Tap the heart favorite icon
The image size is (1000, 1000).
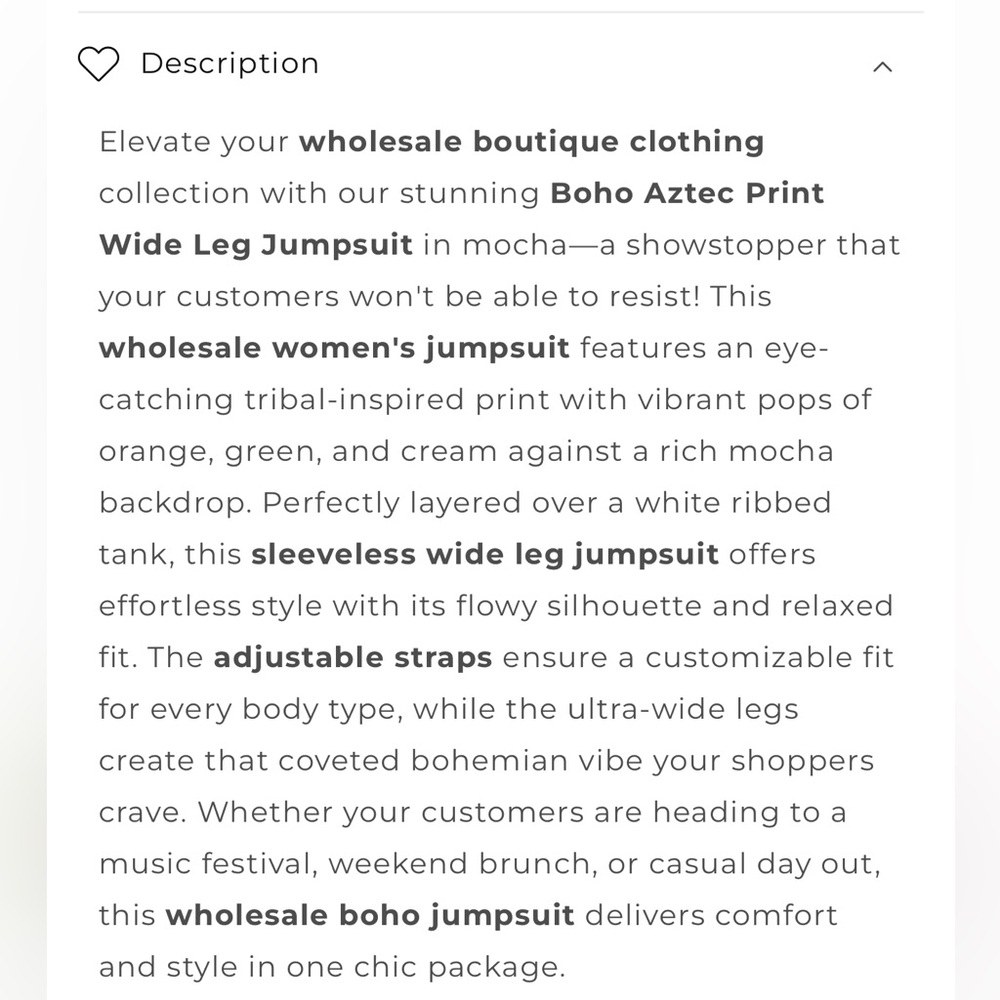98,64
